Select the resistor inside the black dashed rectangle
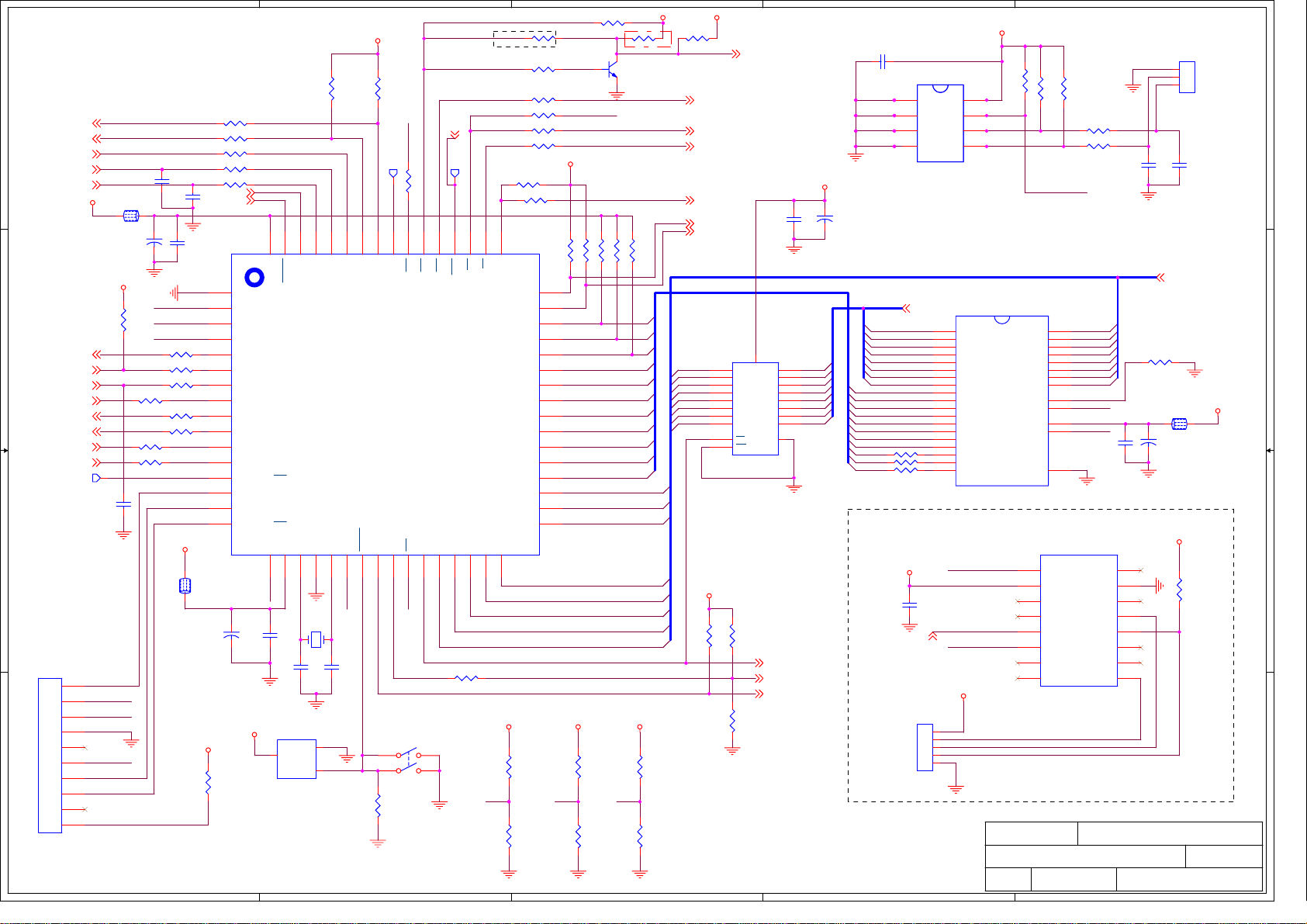The image size is (1307, 924). [x=544, y=38]
